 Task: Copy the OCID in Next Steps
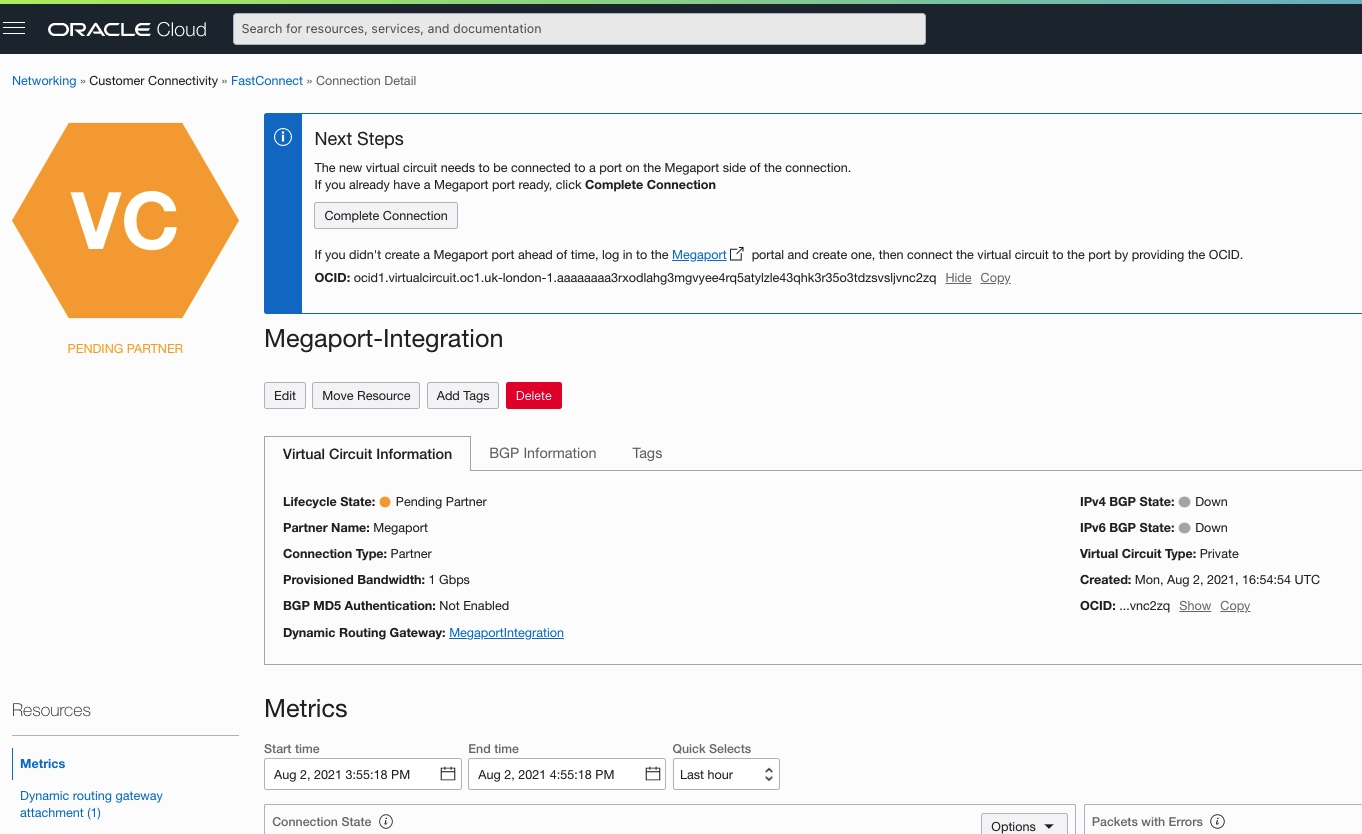(995, 278)
